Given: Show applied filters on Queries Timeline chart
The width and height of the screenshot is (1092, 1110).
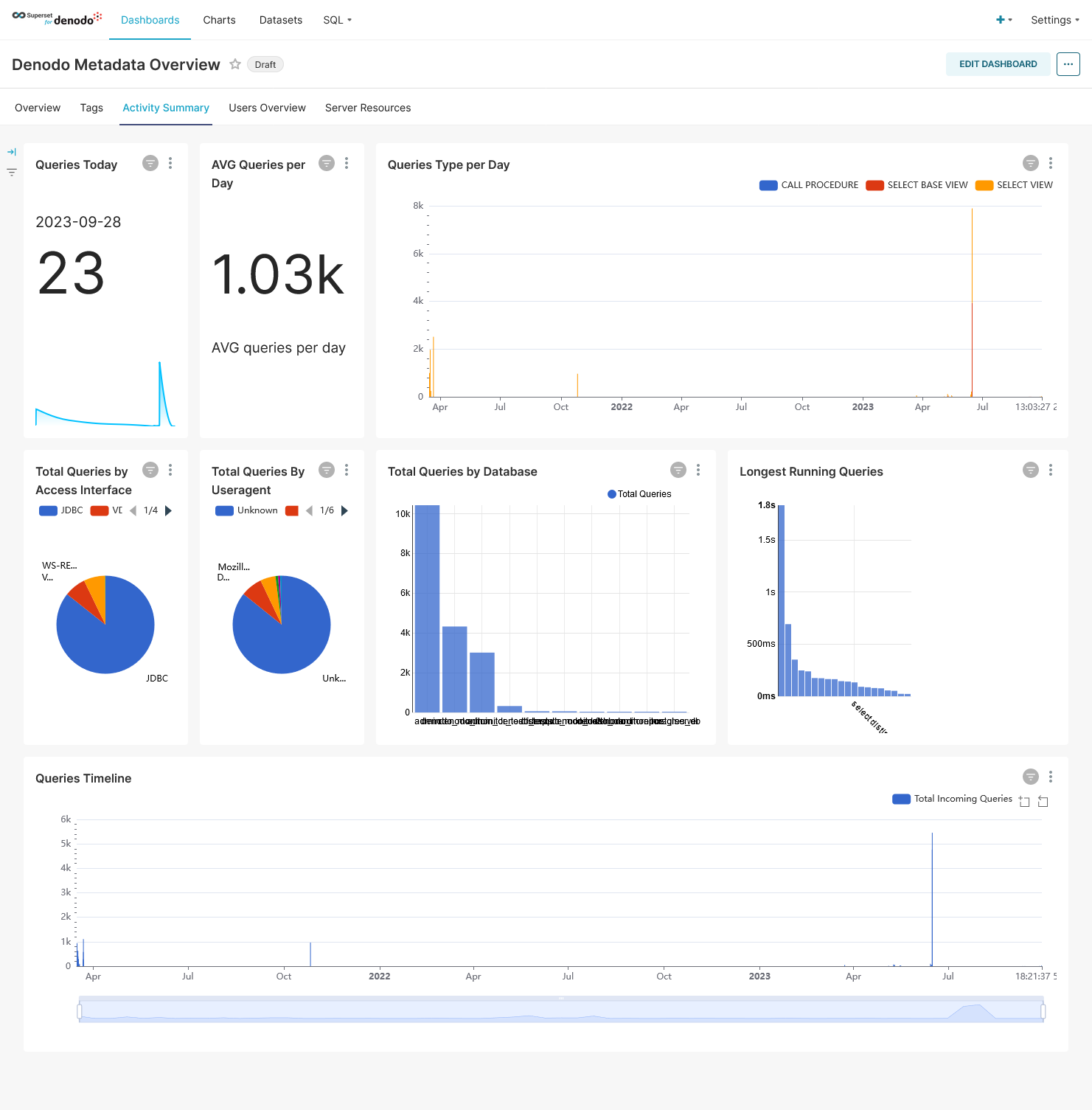Looking at the screenshot, I should point(1031,777).
